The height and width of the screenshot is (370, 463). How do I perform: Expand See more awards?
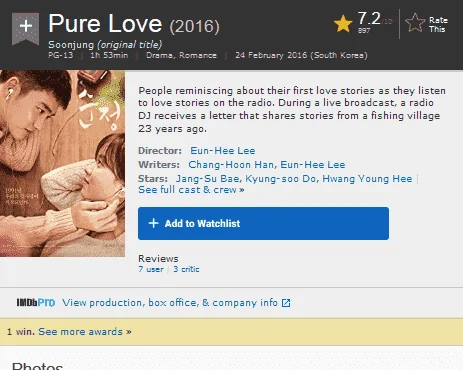(85, 332)
